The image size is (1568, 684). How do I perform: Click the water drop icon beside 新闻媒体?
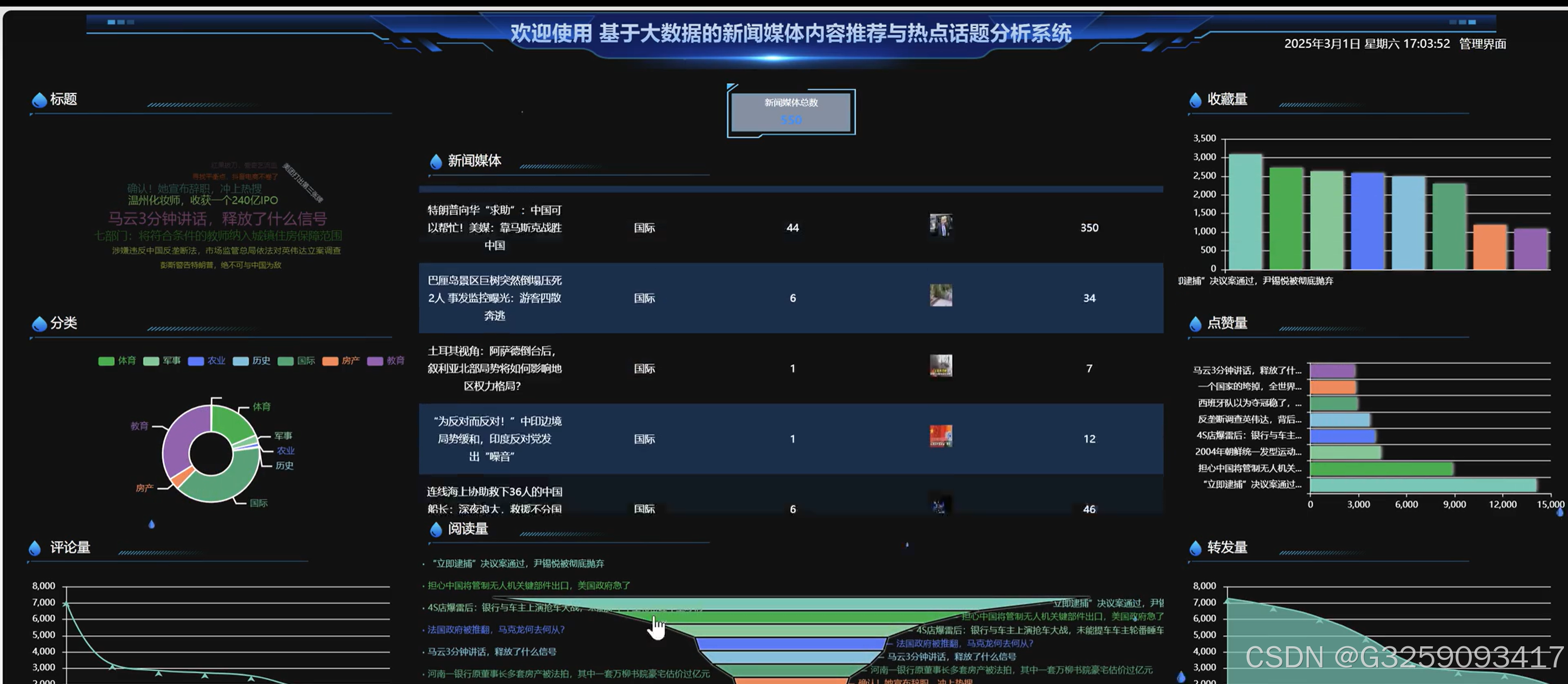tap(436, 161)
